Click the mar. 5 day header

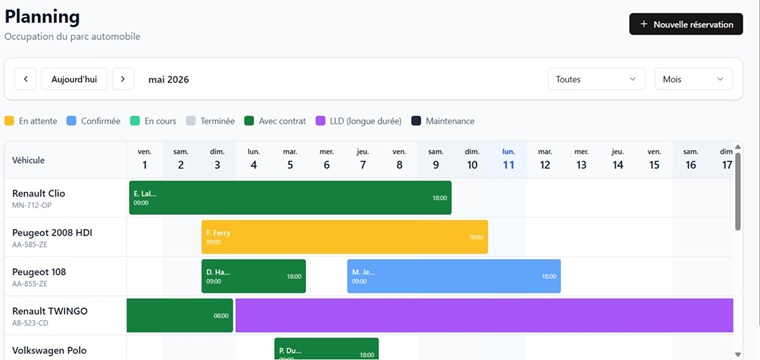click(x=290, y=159)
